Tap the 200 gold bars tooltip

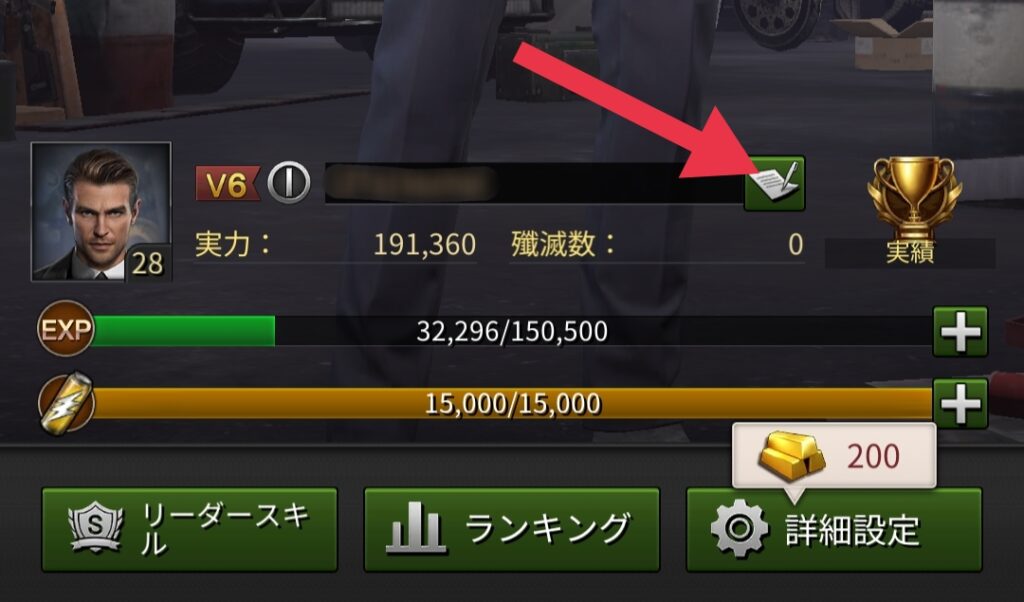tap(834, 456)
